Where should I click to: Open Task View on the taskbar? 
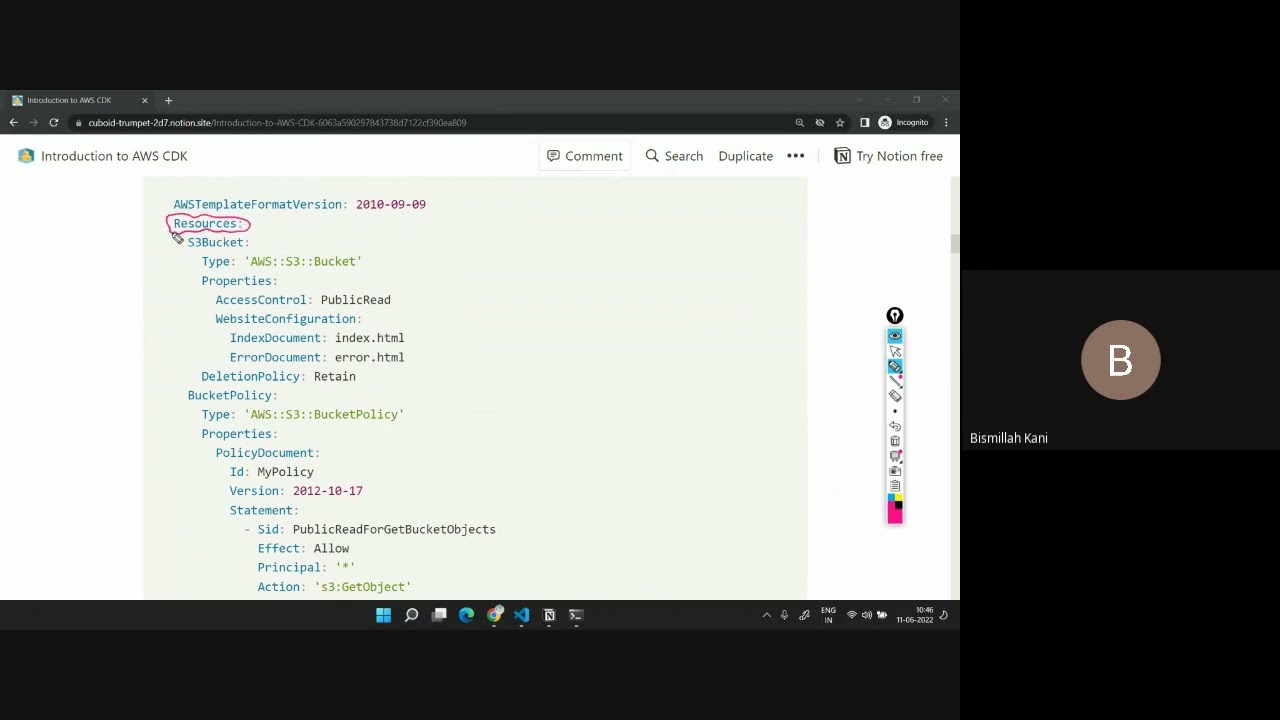pyautogui.click(x=439, y=615)
